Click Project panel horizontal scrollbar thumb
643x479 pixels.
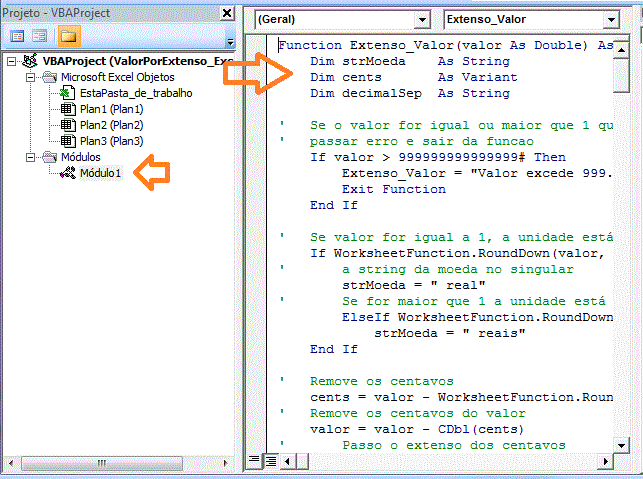(101, 463)
